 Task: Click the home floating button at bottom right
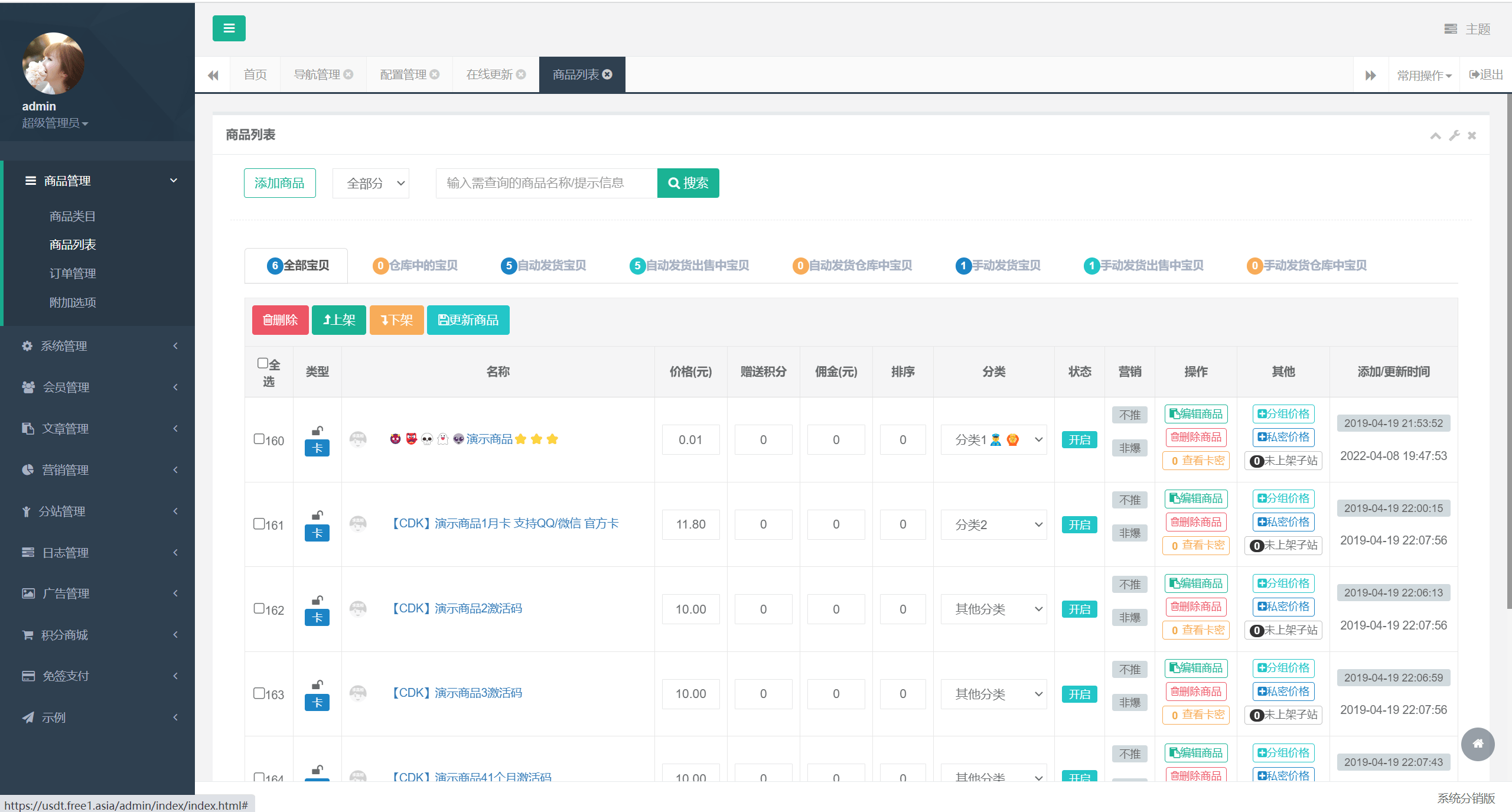1478,744
